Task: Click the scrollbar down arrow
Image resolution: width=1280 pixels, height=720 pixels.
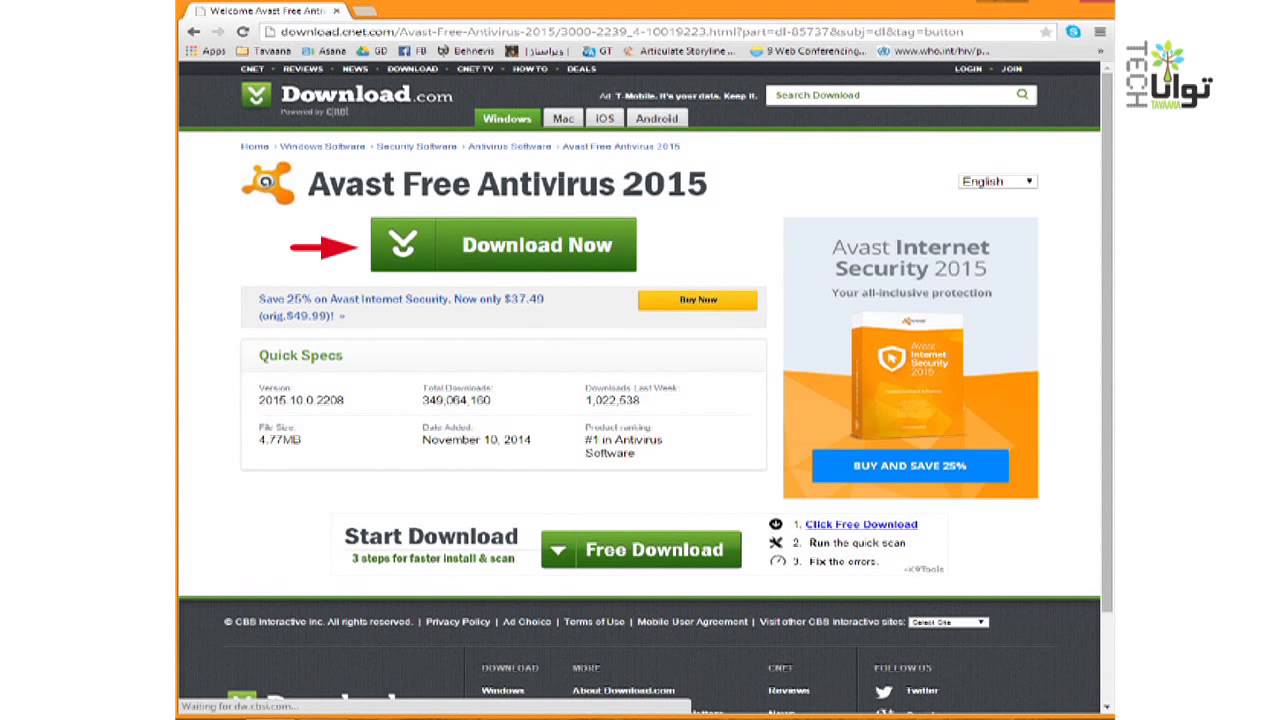Action: point(1107,707)
